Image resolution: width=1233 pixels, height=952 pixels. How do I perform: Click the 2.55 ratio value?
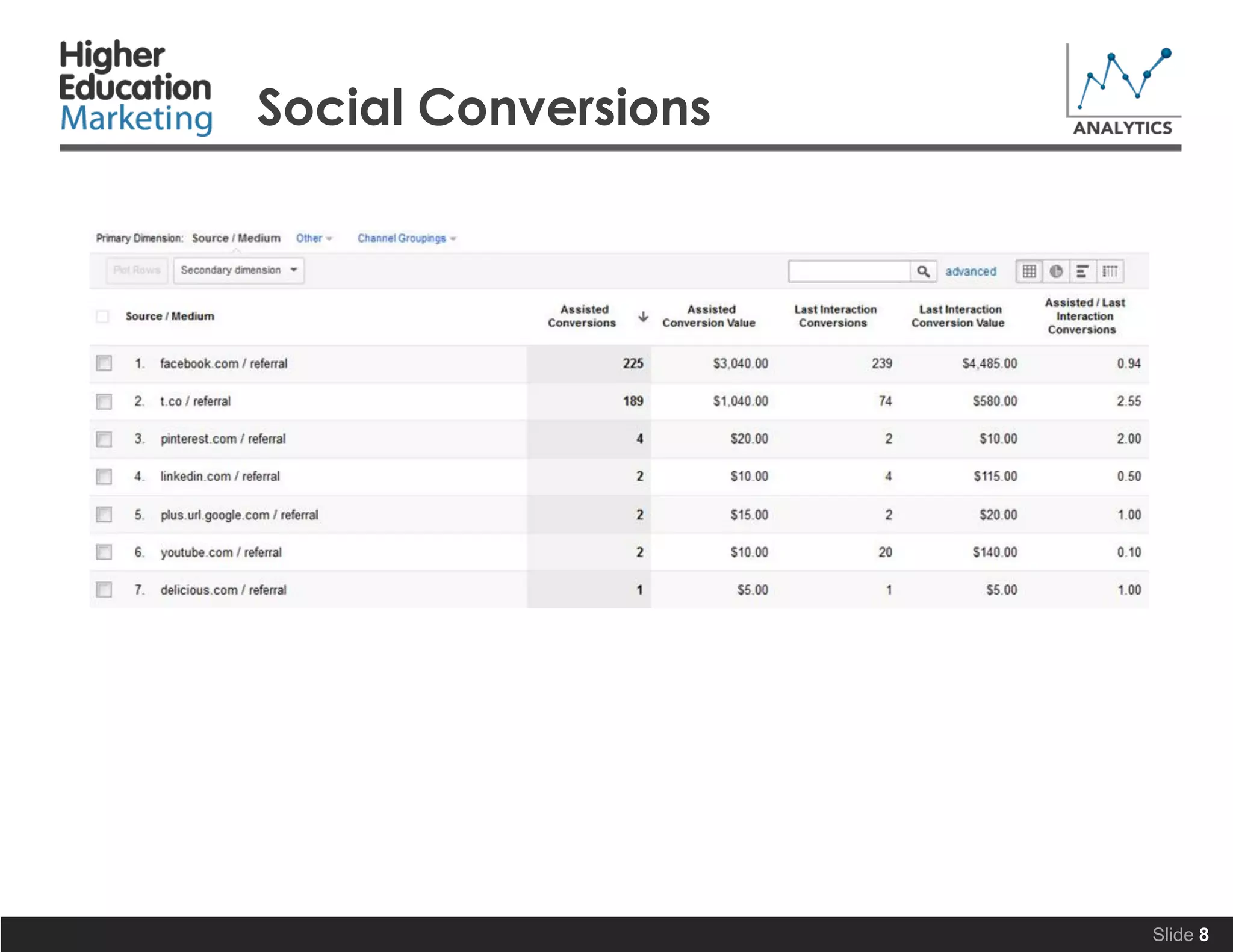click(1129, 401)
